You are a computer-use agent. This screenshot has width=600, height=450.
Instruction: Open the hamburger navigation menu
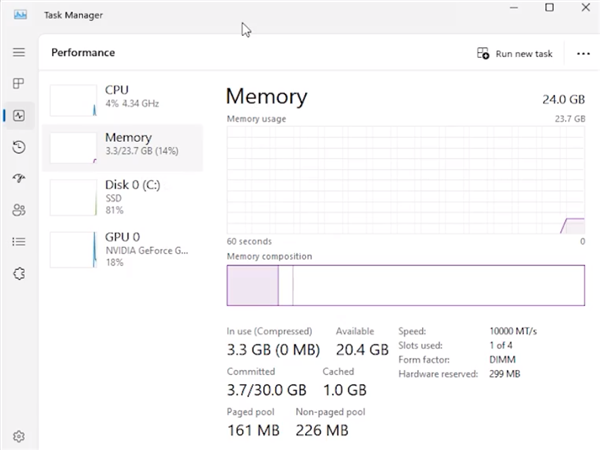(18, 52)
